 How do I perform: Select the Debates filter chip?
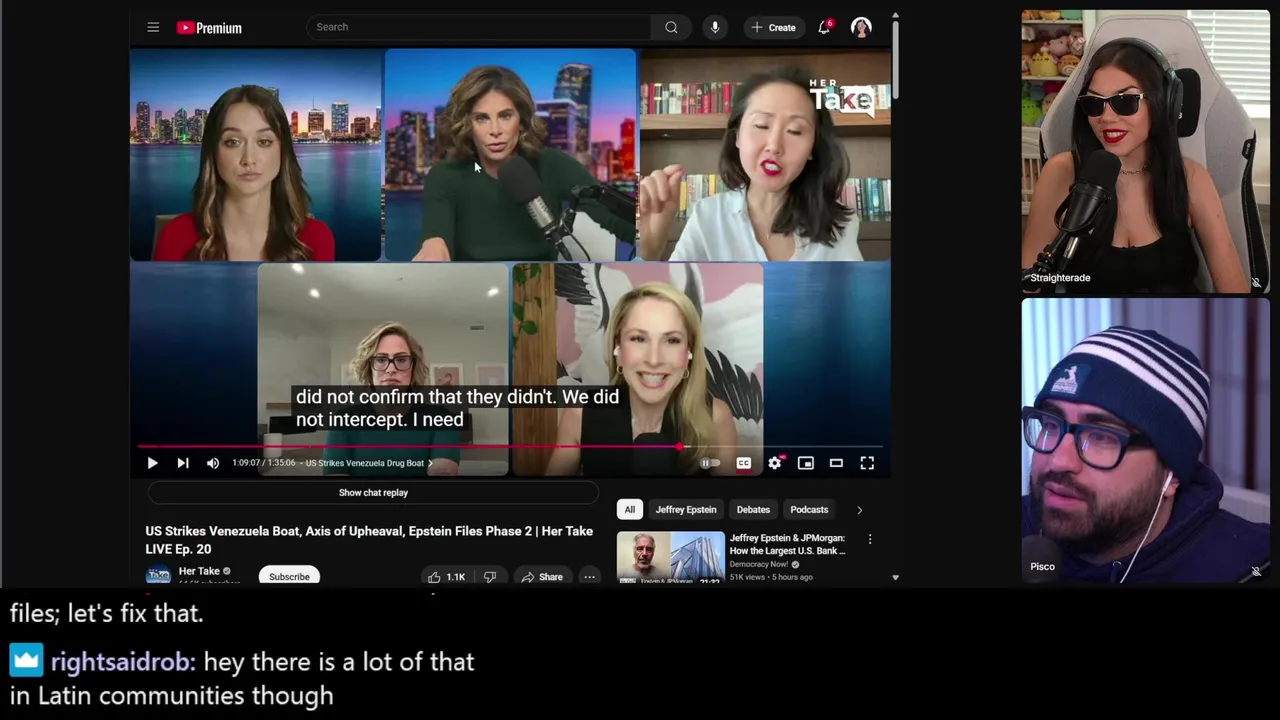coord(753,510)
